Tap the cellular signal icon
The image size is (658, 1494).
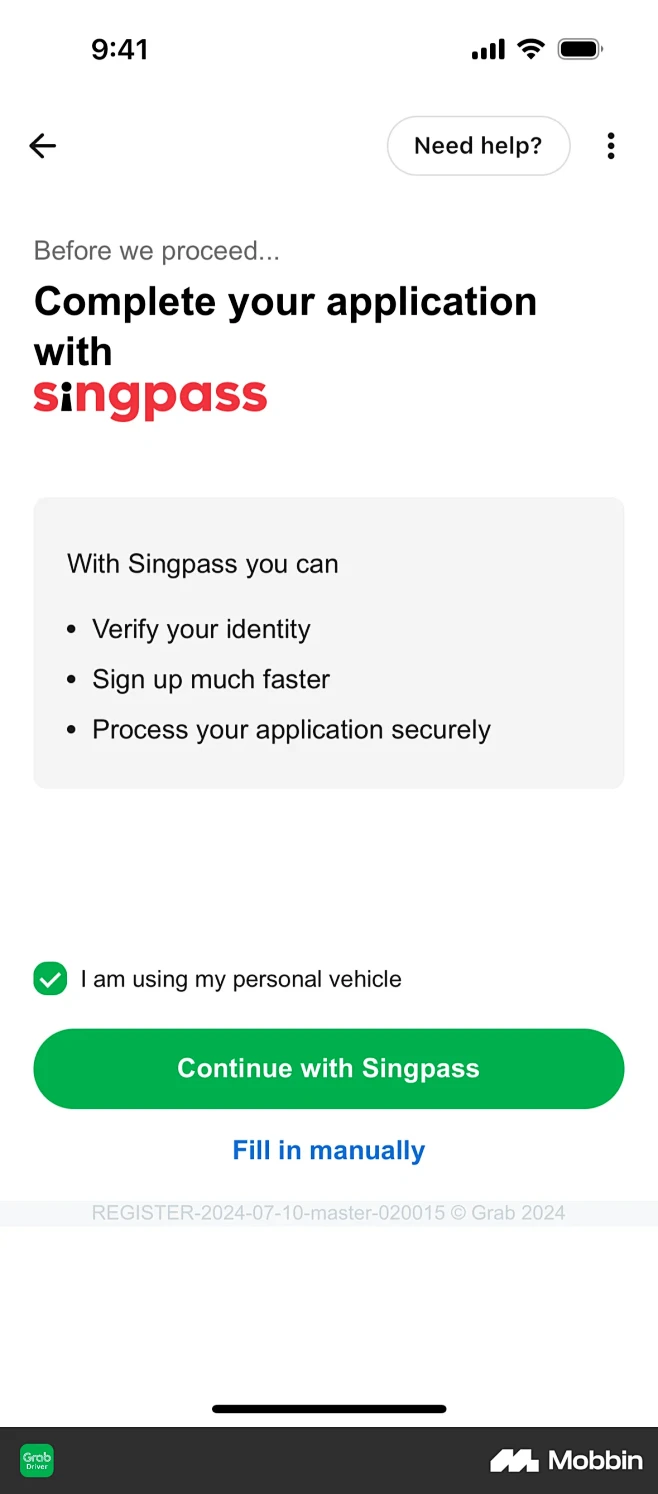(488, 47)
